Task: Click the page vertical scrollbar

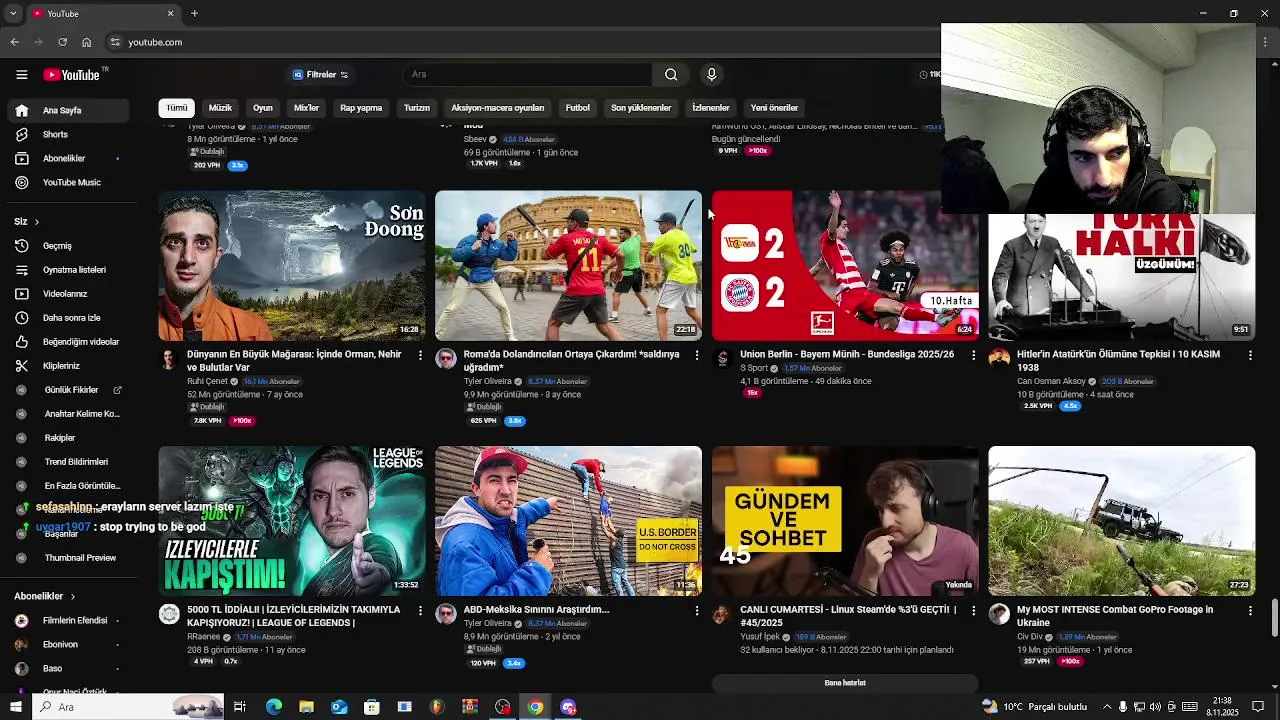Action: (x=1274, y=618)
